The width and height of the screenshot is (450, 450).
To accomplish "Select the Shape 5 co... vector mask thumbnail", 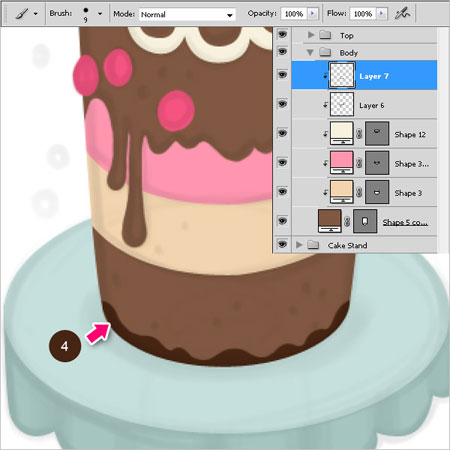I will point(365,221).
